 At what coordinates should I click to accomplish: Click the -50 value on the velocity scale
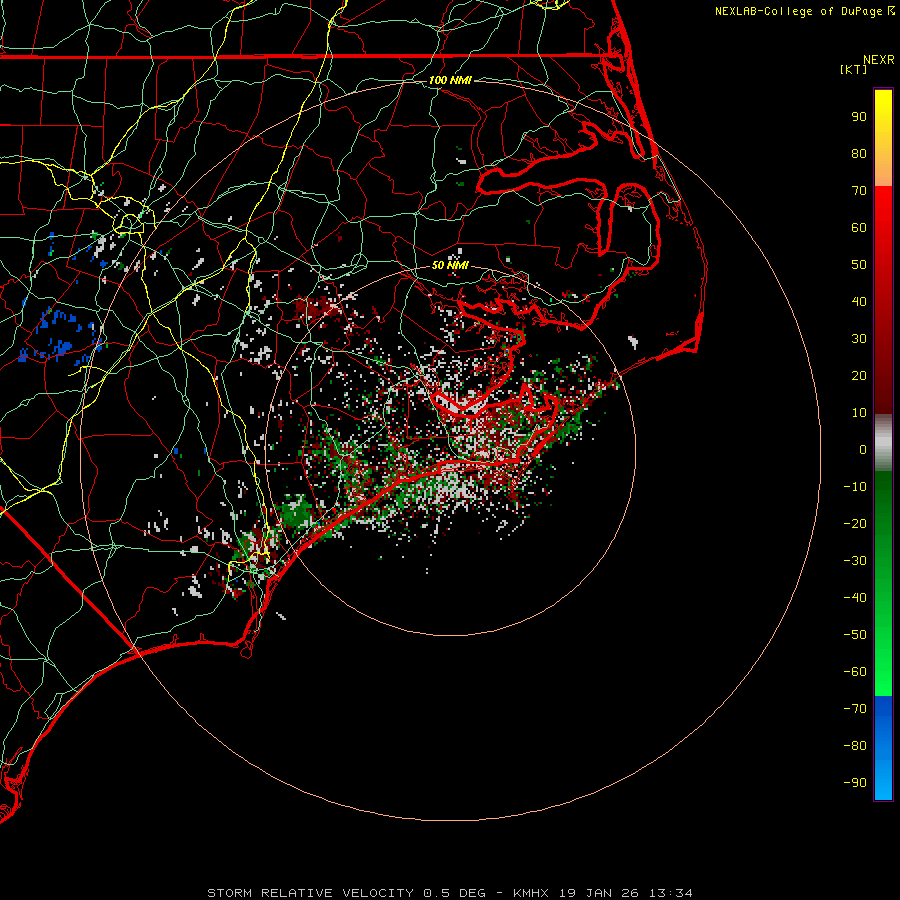click(855, 635)
